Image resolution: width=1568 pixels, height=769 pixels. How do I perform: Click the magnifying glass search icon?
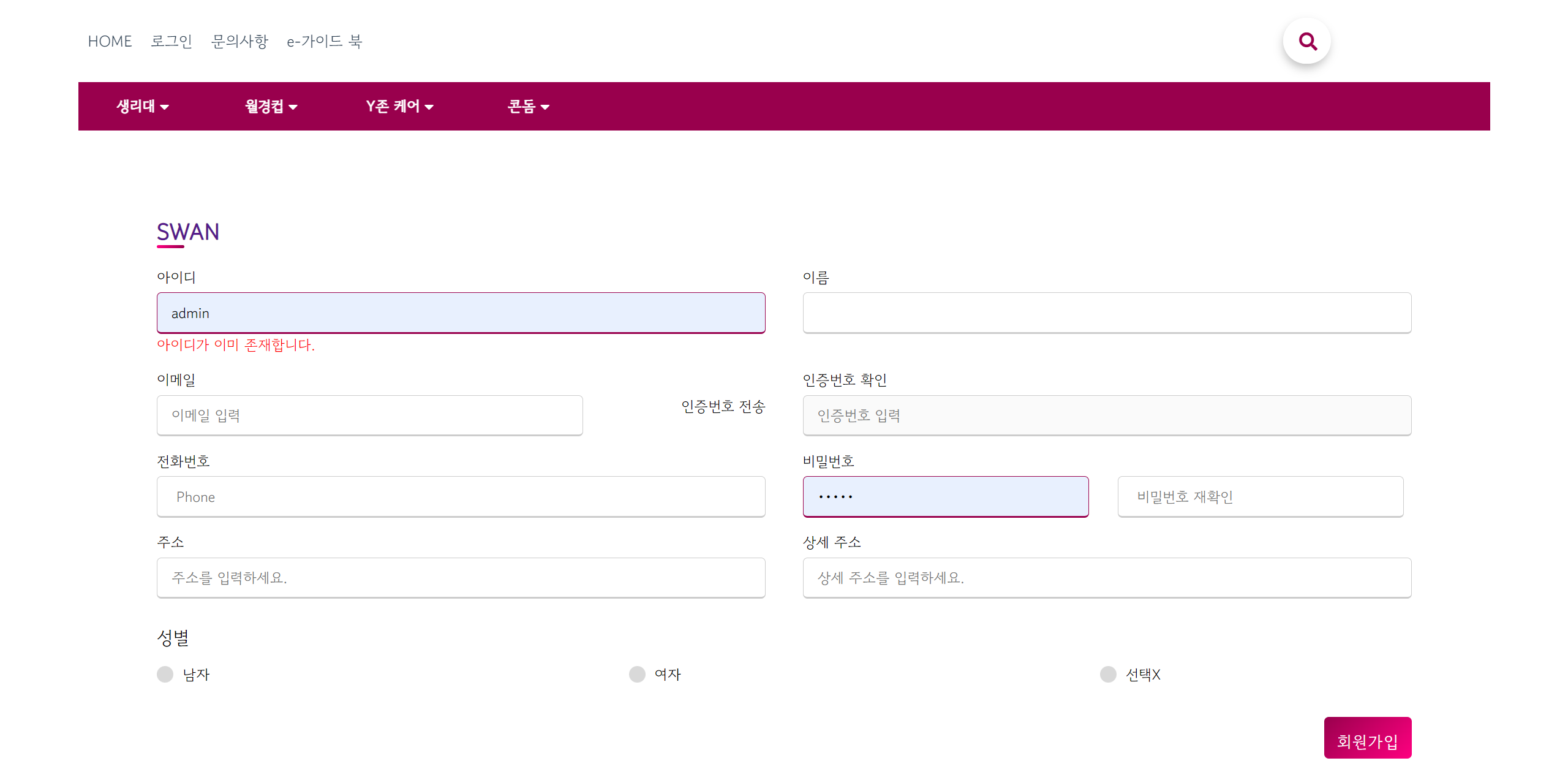point(1307,41)
